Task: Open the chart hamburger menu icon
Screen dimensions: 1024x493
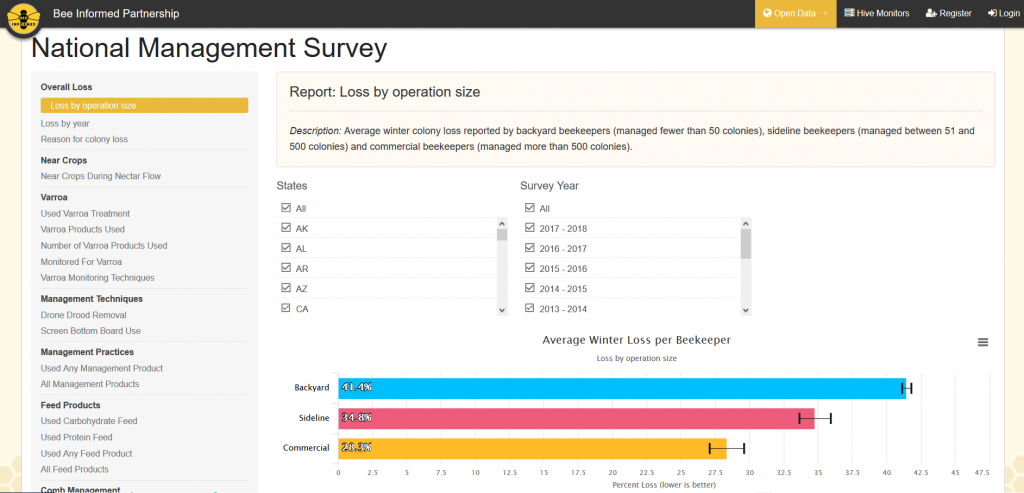Action: [982, 342]
